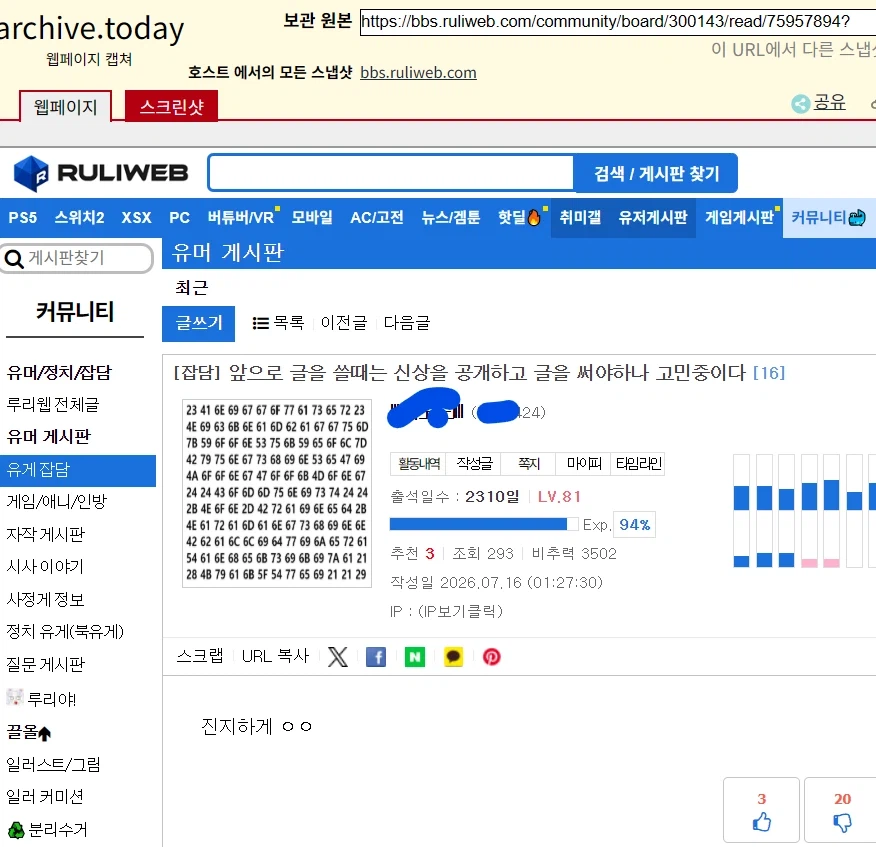The image size is (876, 847).
Task: Share post on Pinterest
Action: tap(492, 656)
